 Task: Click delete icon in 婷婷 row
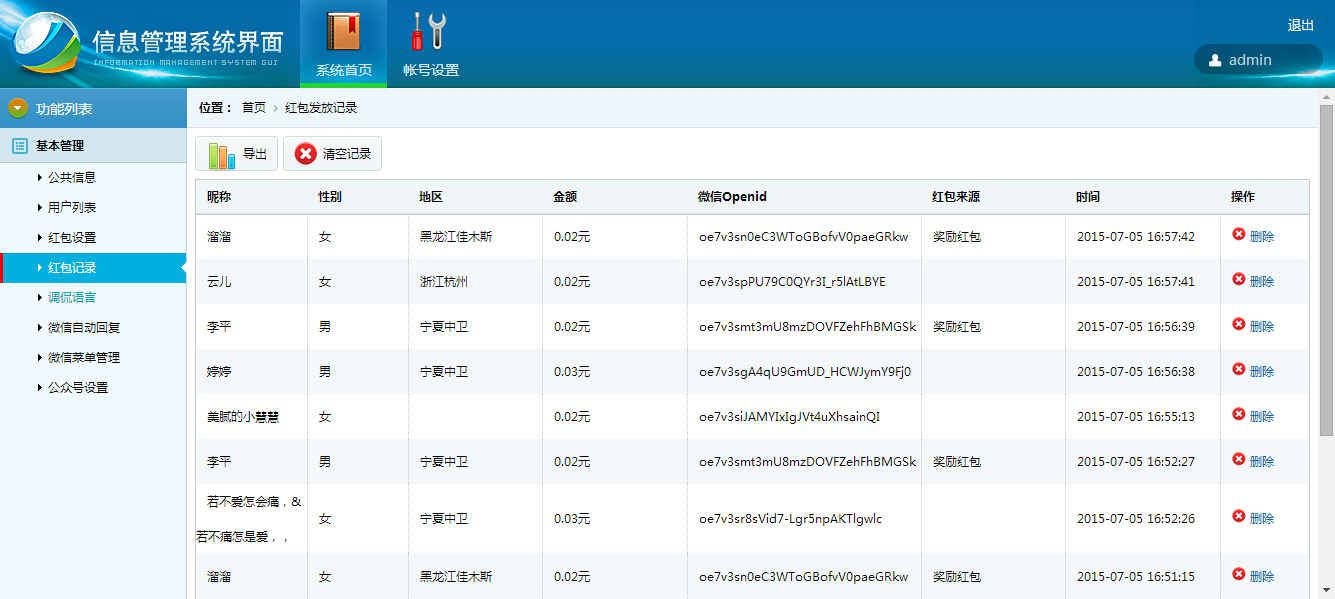[1239, 370]
